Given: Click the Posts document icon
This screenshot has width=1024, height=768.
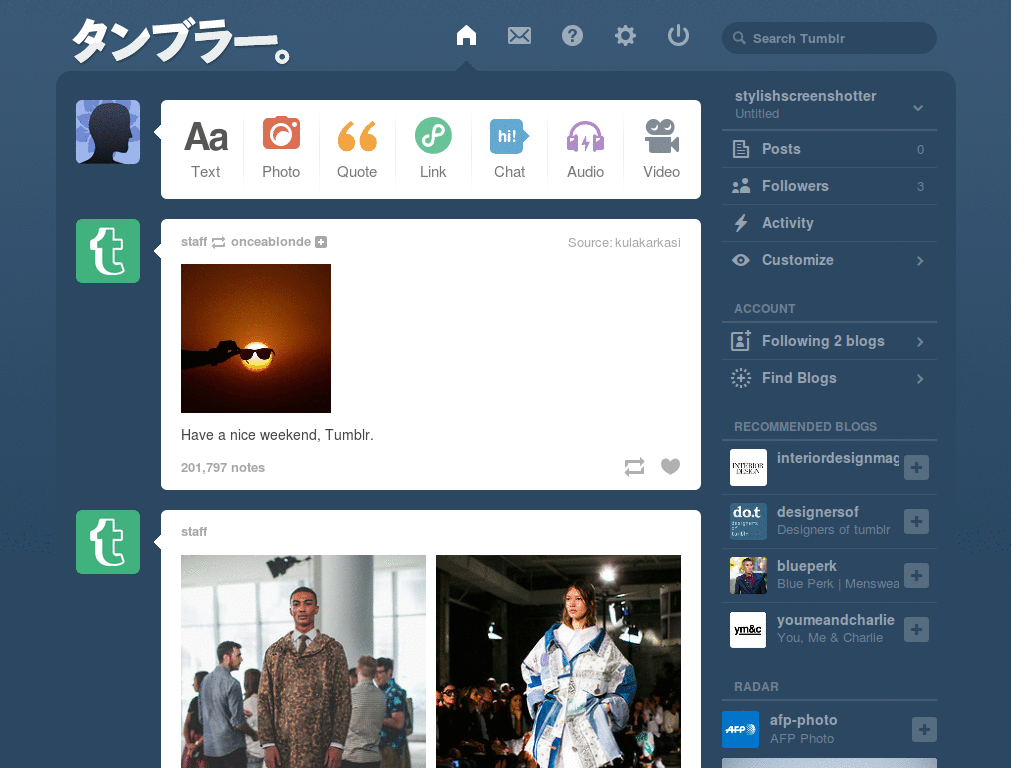Looking at the screenshot, I should pos(741,149).
